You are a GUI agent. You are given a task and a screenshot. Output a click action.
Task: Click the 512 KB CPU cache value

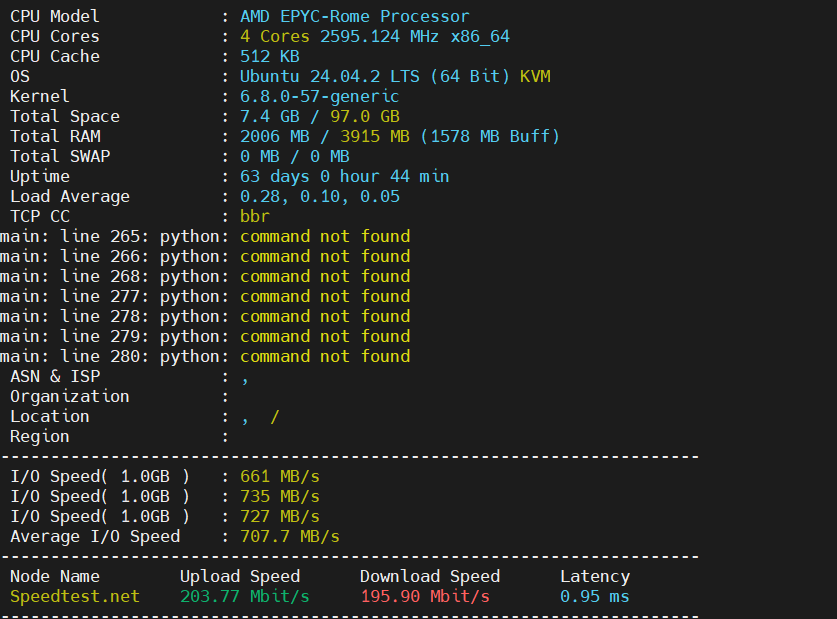pyautogui.click(x=269, y=57)
